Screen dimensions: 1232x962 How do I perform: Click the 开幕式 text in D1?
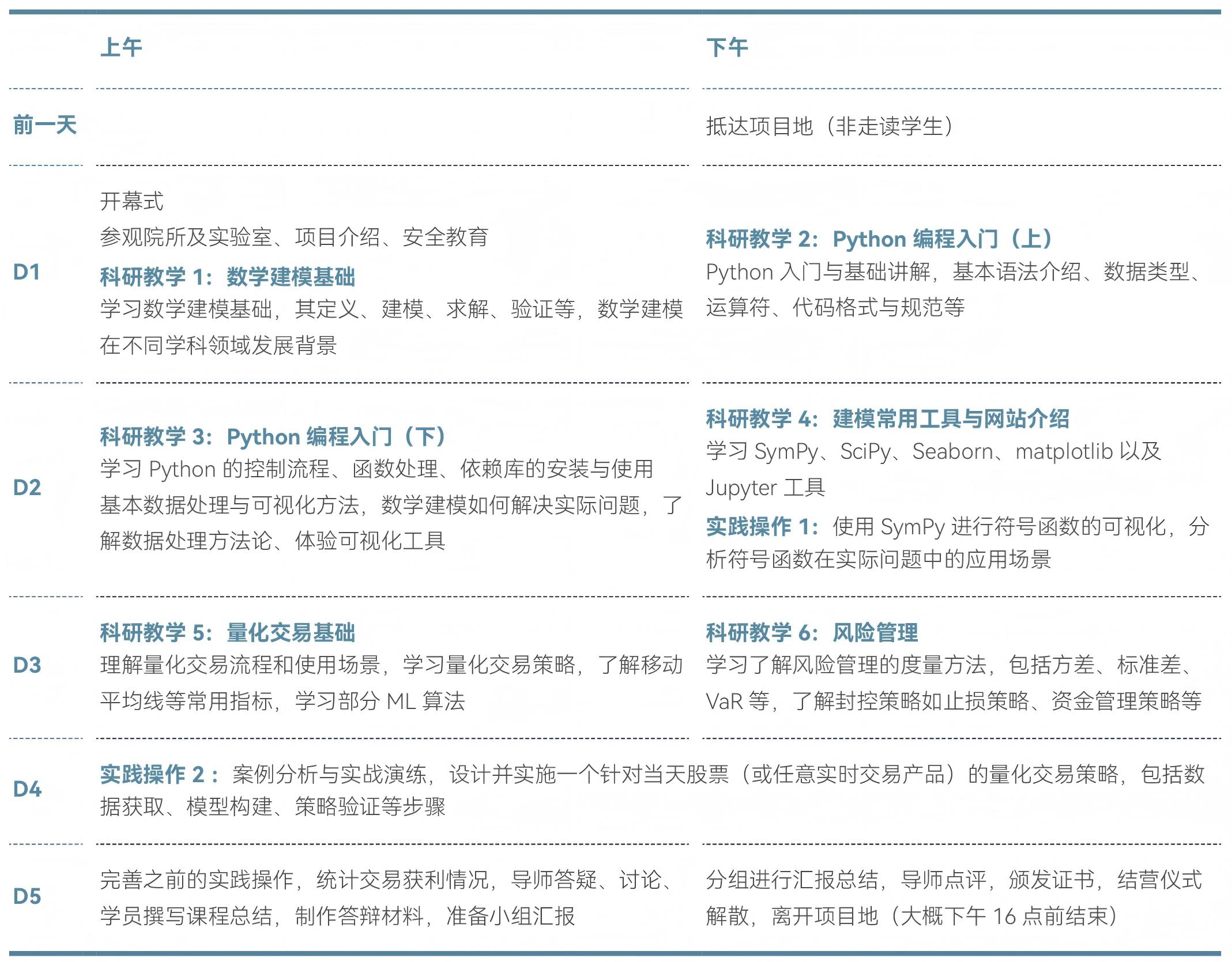pyautogui.click(x=131, y=201)
